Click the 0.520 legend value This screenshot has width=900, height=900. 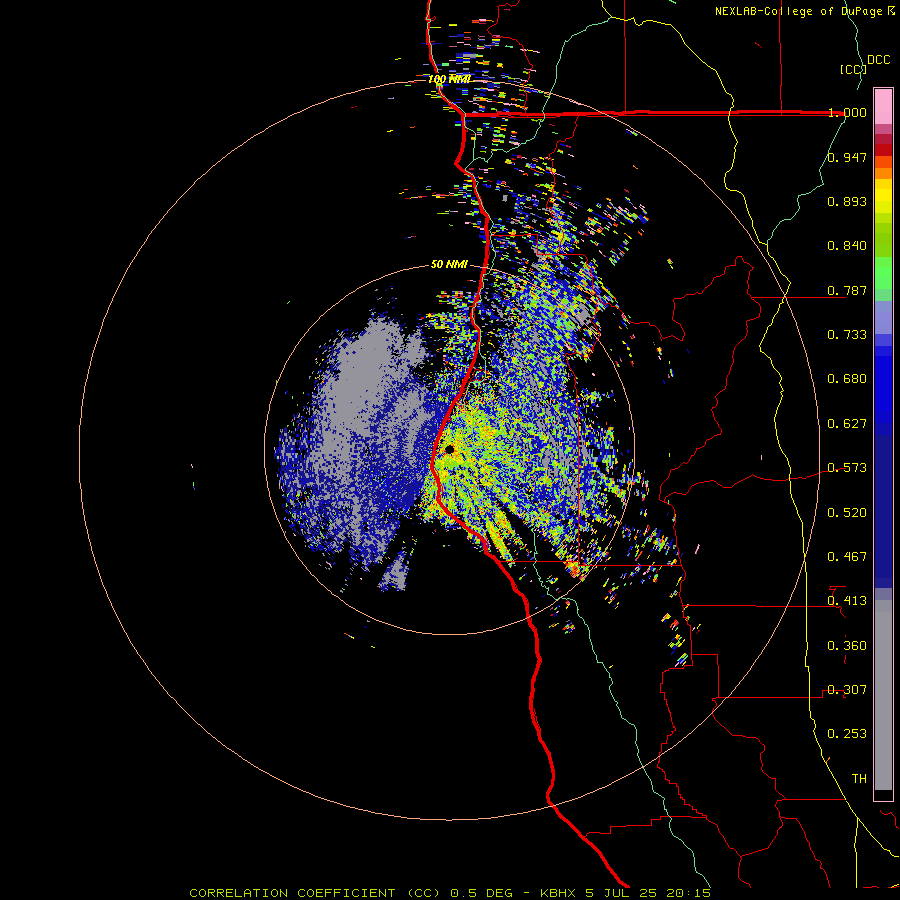point(847,513)
